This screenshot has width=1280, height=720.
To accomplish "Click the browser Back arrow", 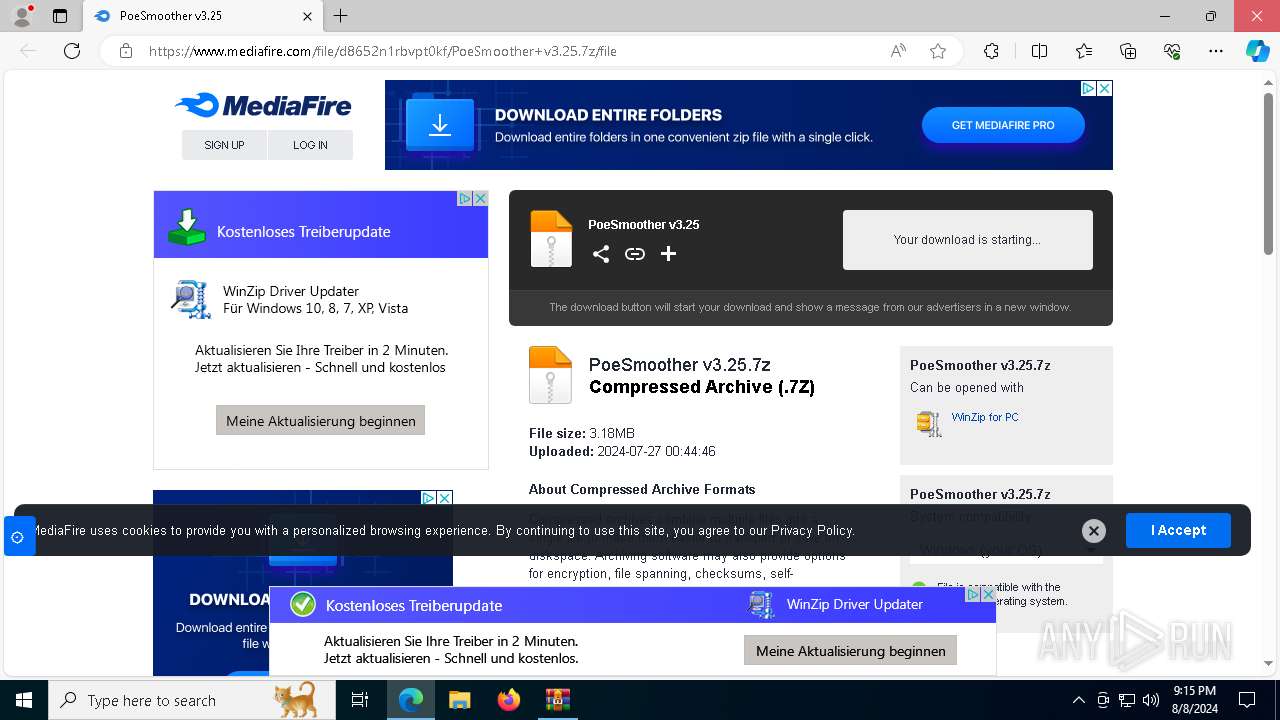I will [28, 51].
